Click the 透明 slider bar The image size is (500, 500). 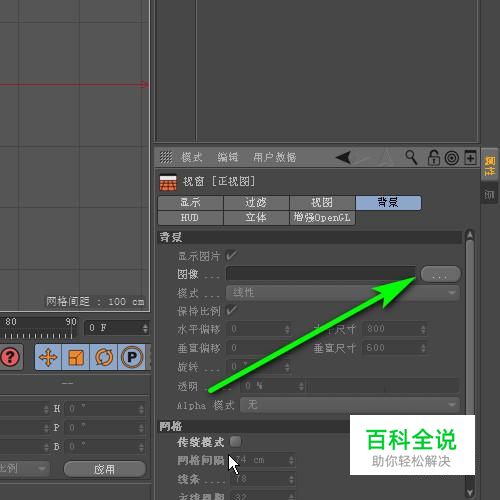[x=383, y=386]
